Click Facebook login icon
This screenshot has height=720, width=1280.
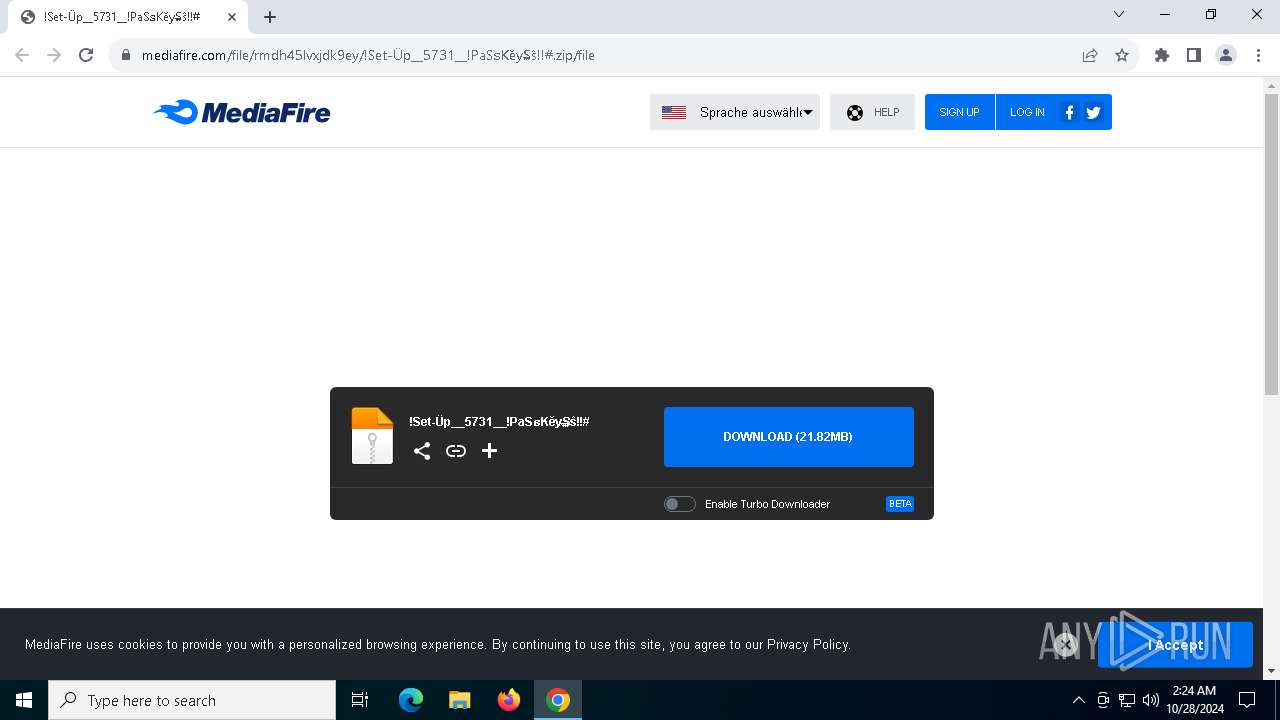click(x=1069, y=112)
